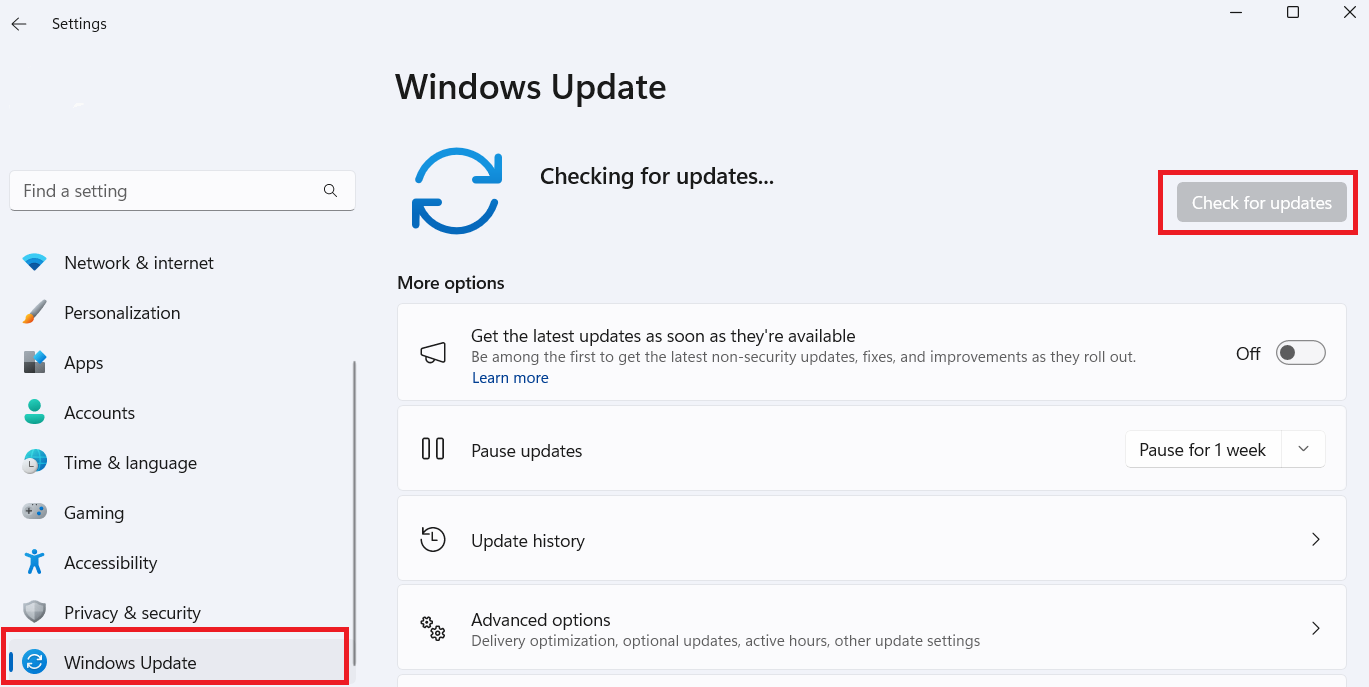
Task: Turn on the get latest updates switch
Action: pyautogui.click(x=1300, y=353)
